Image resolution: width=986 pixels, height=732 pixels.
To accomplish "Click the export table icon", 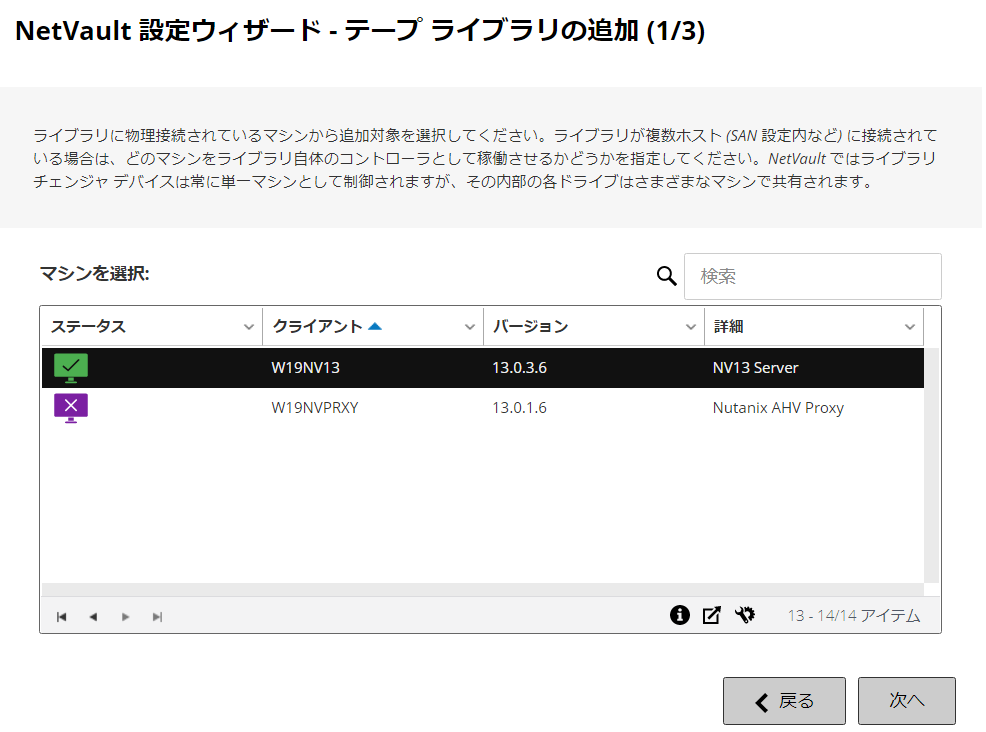I will (712, 615).
